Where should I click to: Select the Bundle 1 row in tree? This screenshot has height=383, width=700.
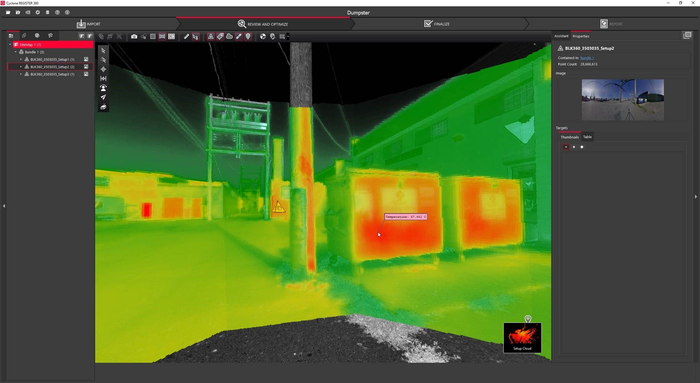point(34,52)
